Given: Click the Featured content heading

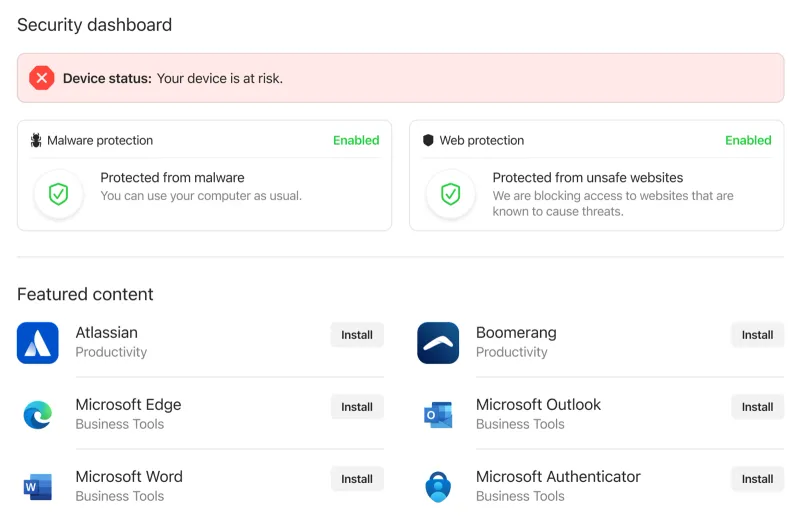Looking at the screenshot, I should [85, 294].
